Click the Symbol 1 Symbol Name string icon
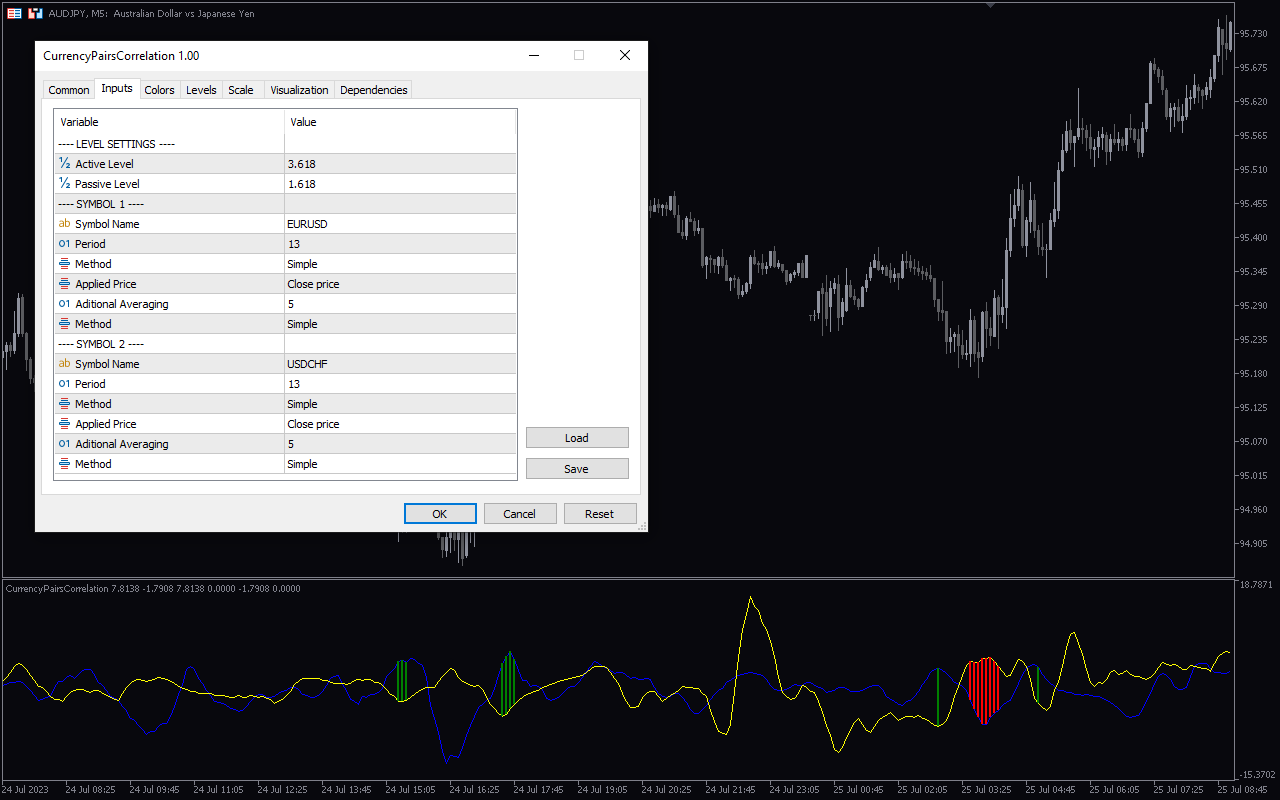1280x800 pixels. click(x=65, y=224)
